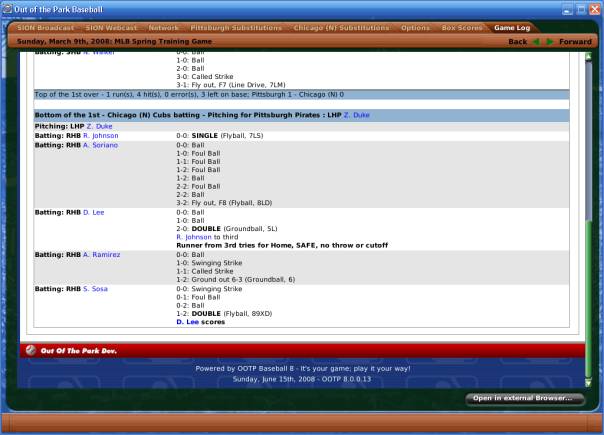Click 1-2: DOUBLE (Flyball, 89XD) entry

pos(224,314)
